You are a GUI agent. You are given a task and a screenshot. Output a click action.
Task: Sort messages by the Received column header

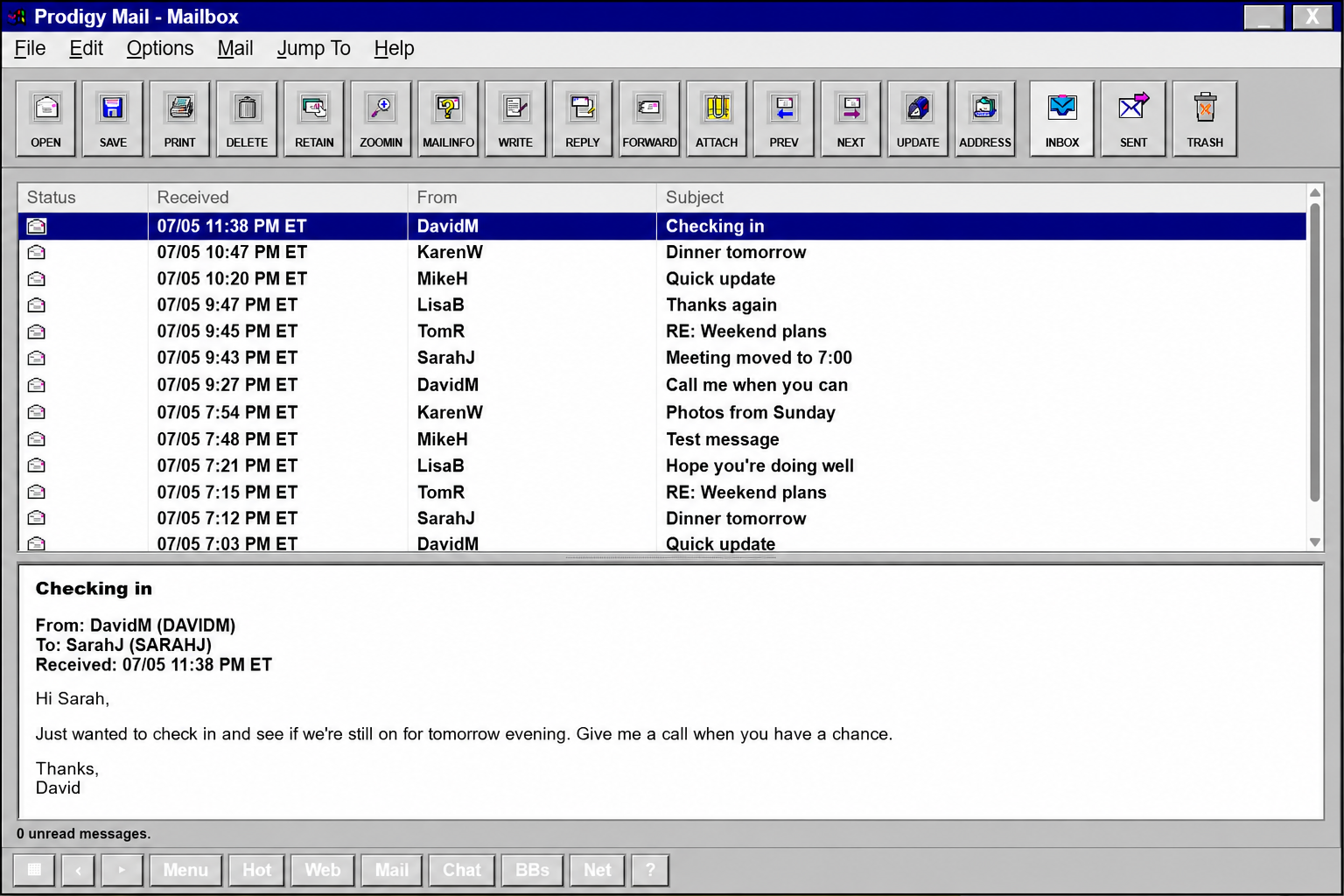click(x=277, y=198)
